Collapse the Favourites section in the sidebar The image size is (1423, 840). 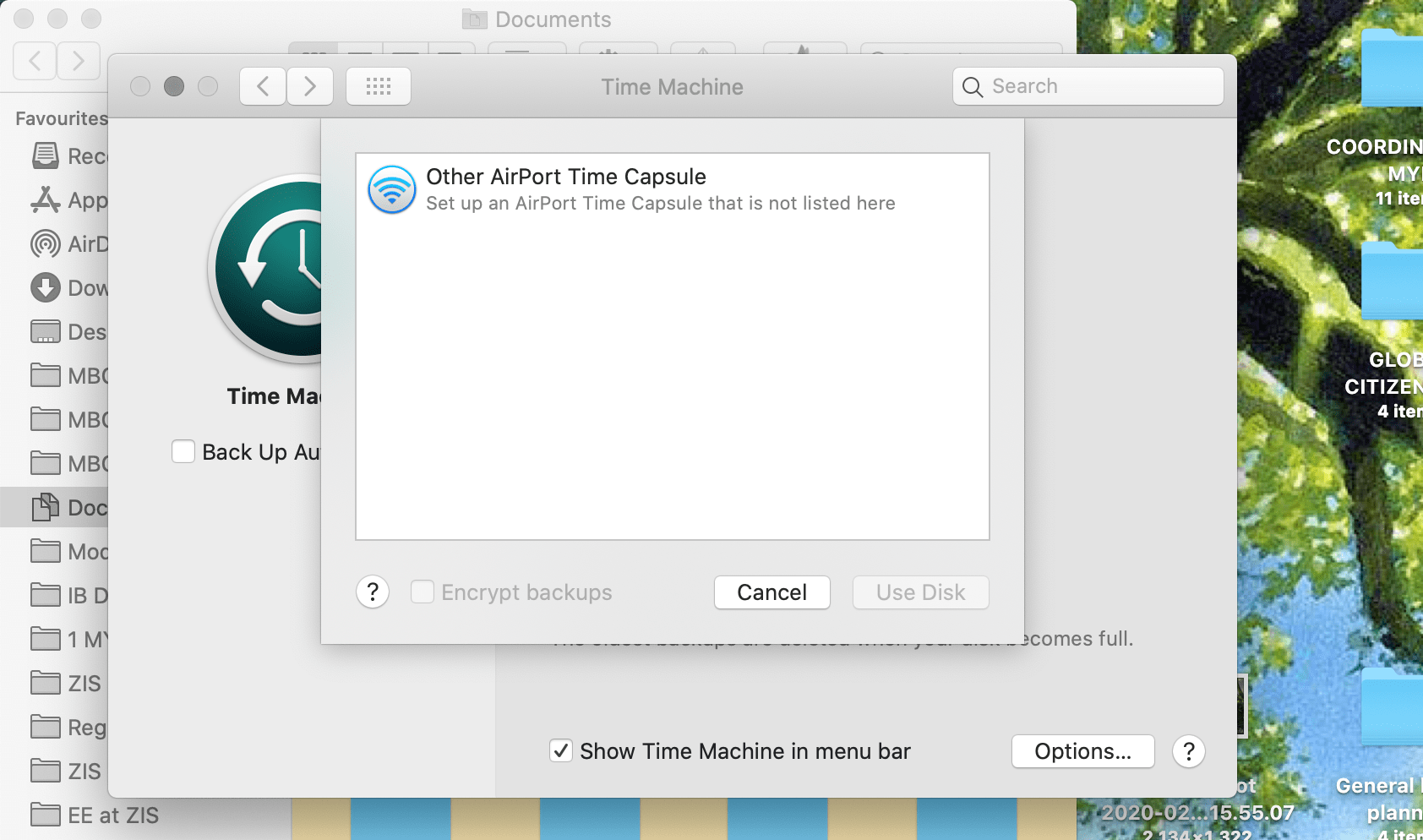pyautogui.click(x=59, y=118)
